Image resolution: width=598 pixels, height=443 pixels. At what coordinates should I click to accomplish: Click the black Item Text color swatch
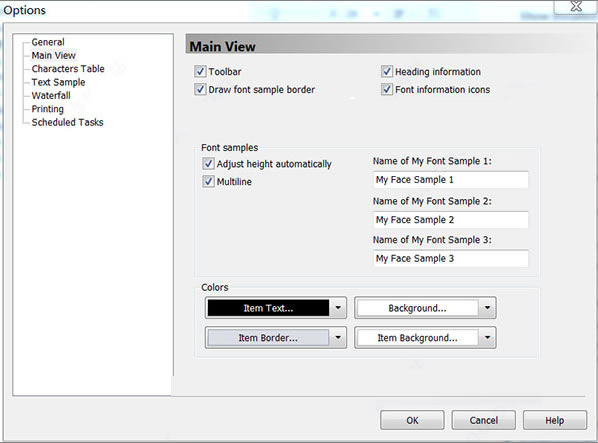coord(268,308)
